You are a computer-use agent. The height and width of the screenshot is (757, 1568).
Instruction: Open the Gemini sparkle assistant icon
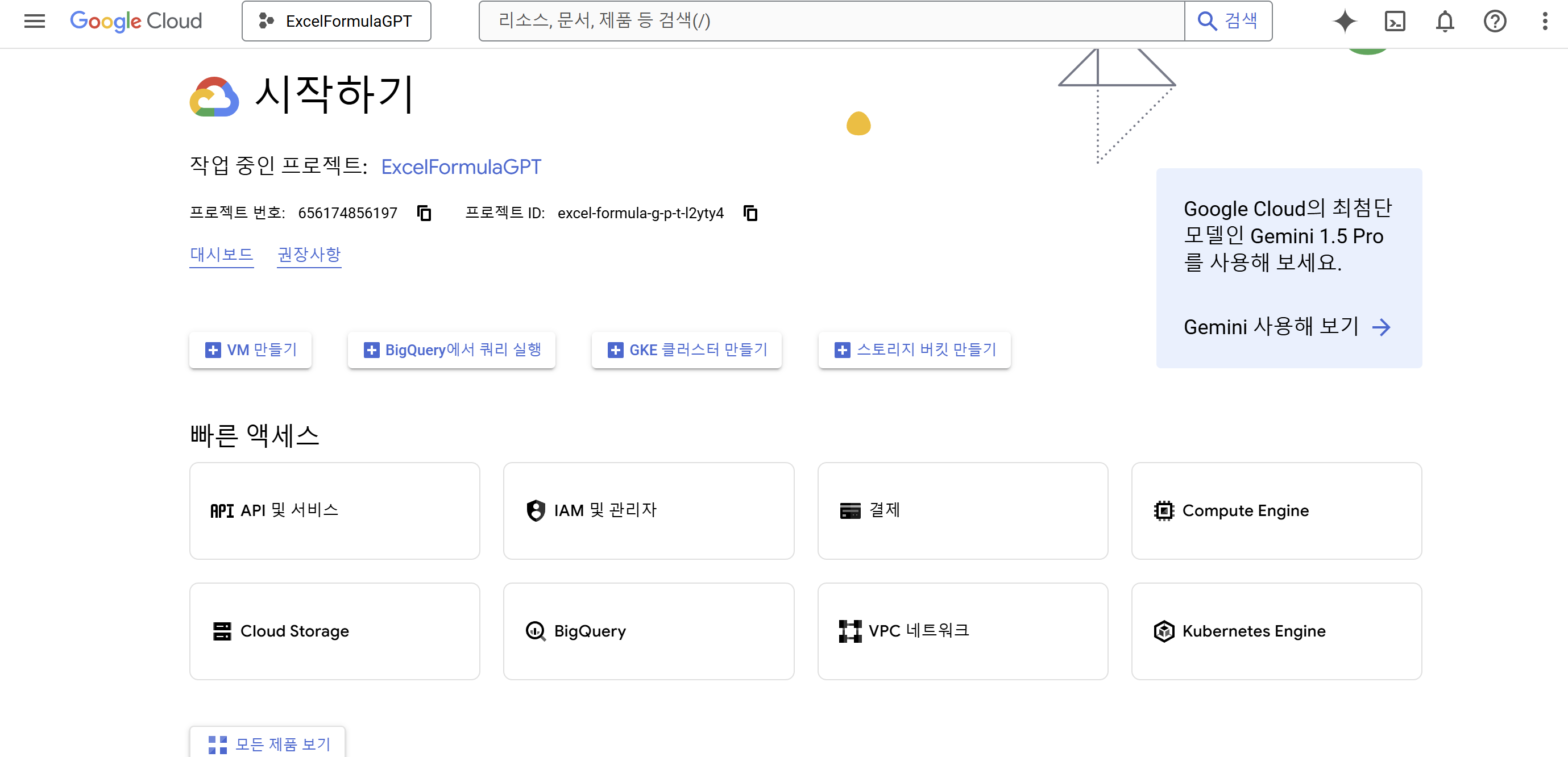point(1344,20)
